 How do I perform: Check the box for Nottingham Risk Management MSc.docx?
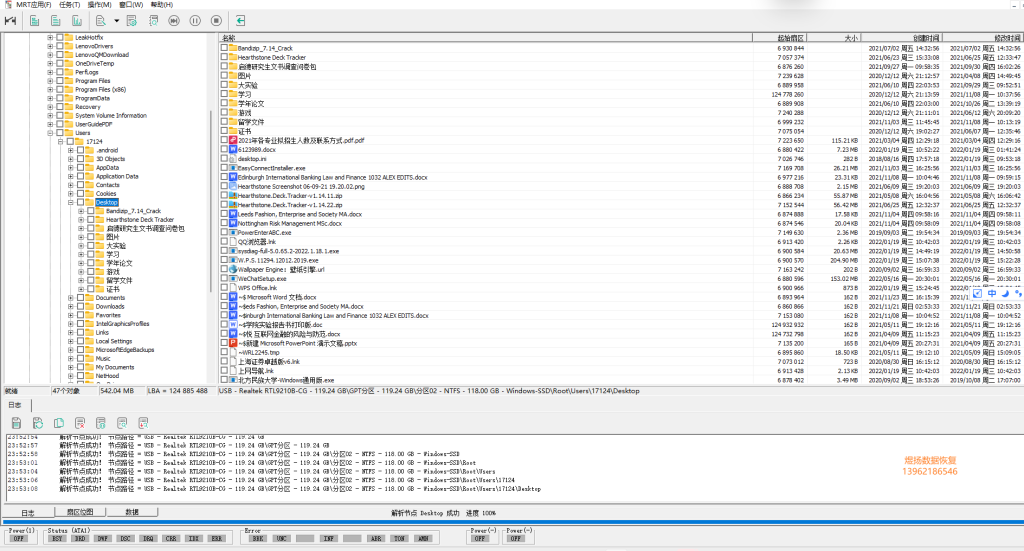224,223
